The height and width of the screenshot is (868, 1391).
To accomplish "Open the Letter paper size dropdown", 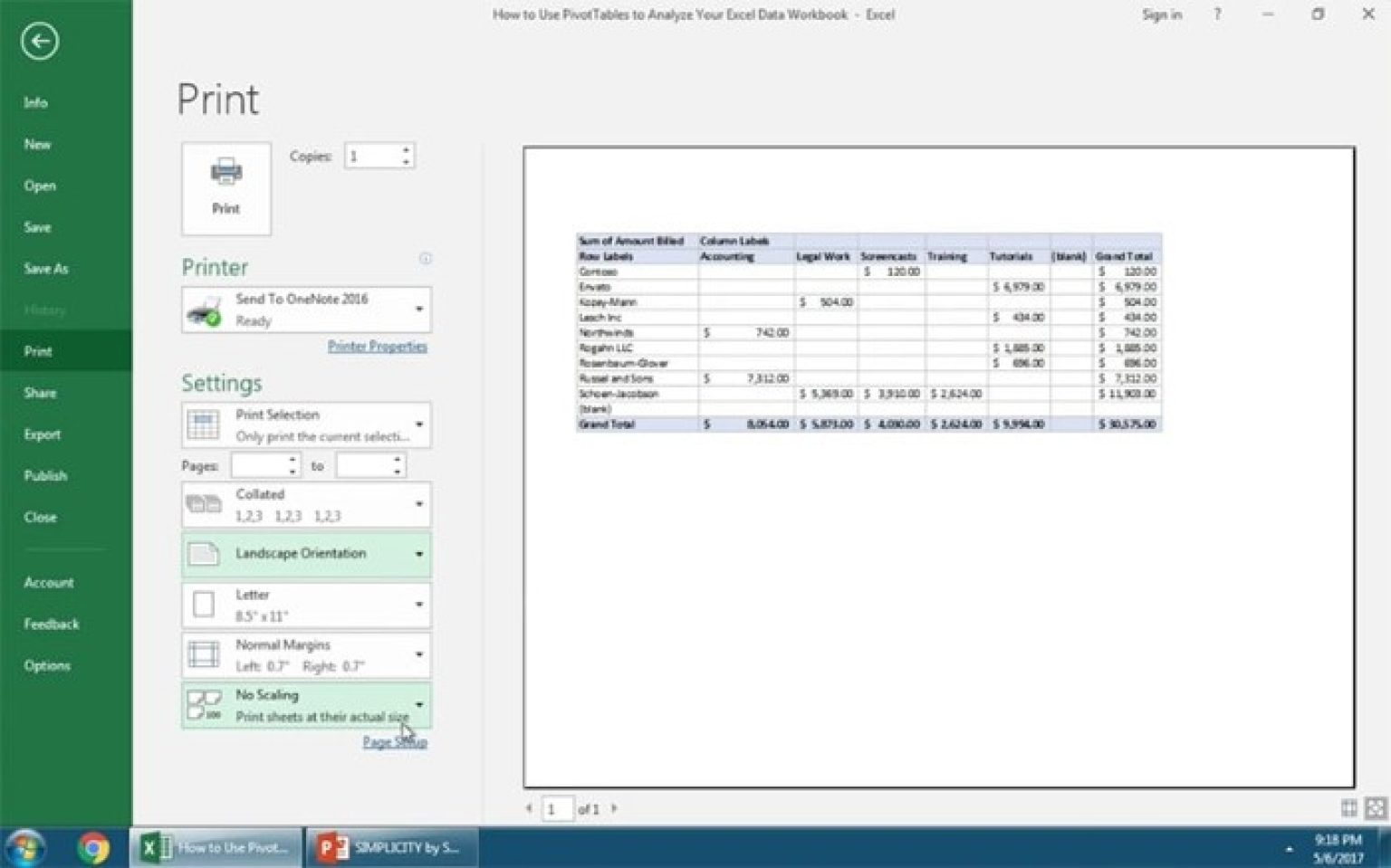I will [418, 604].
